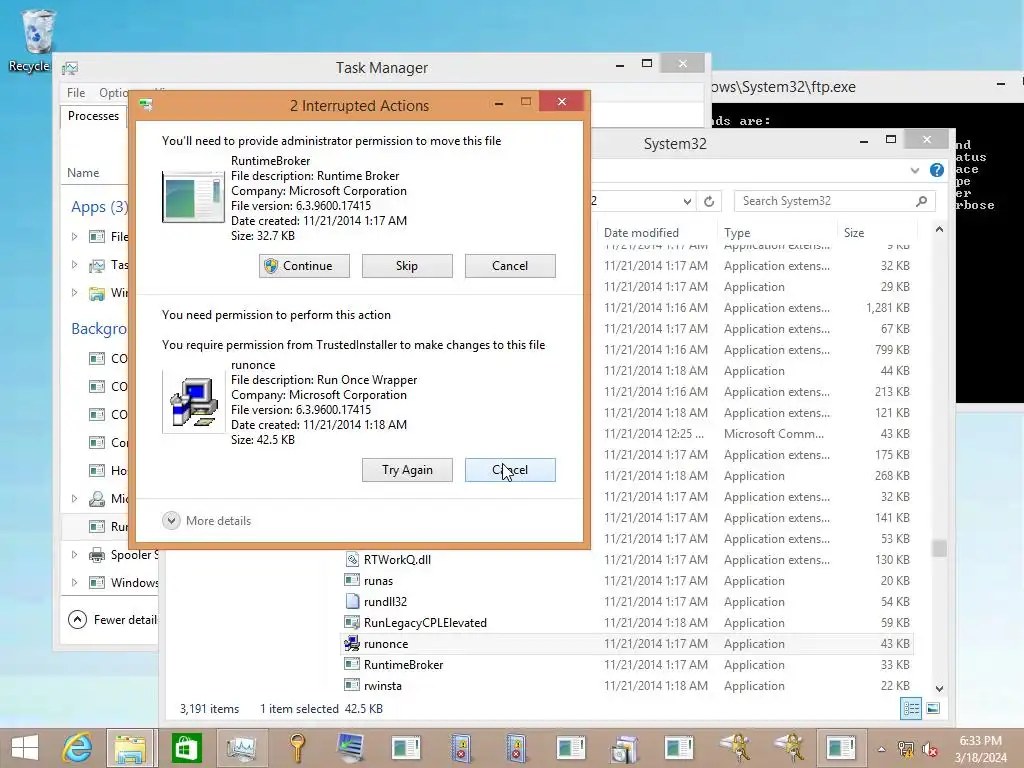The height and width of the screenshot is (768, 1024).
Task: Click the monitor with checkmark taskbar icon
Action: pos(351,748)
